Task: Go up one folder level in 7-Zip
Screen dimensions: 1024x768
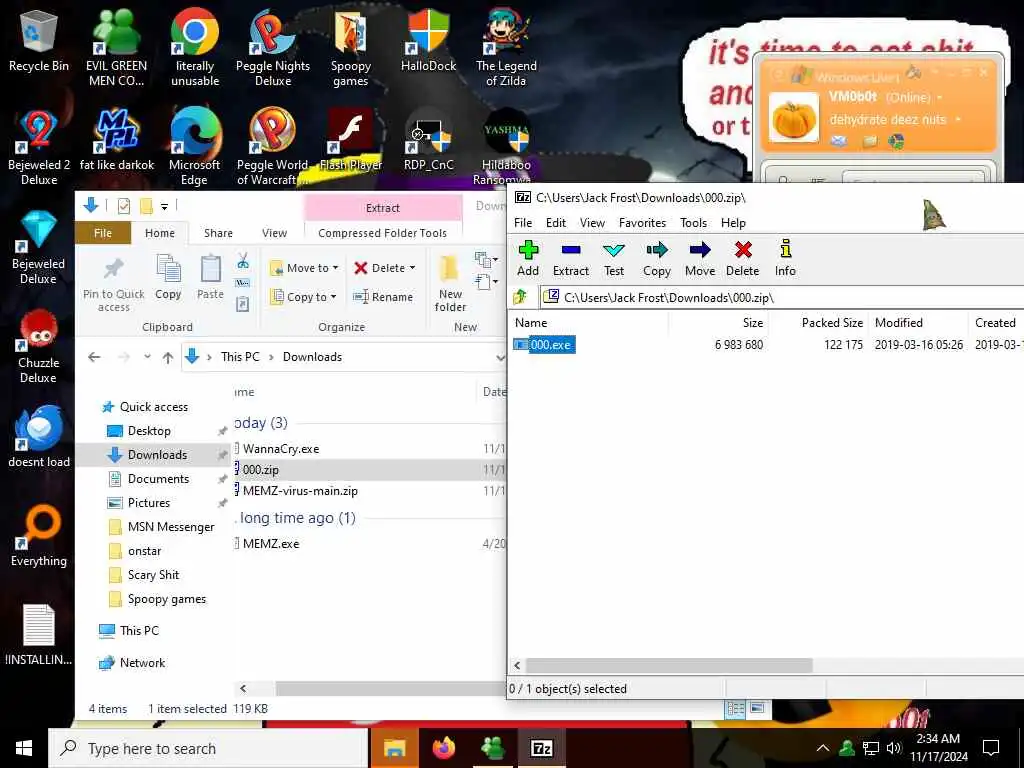Action: click(520, 297)
